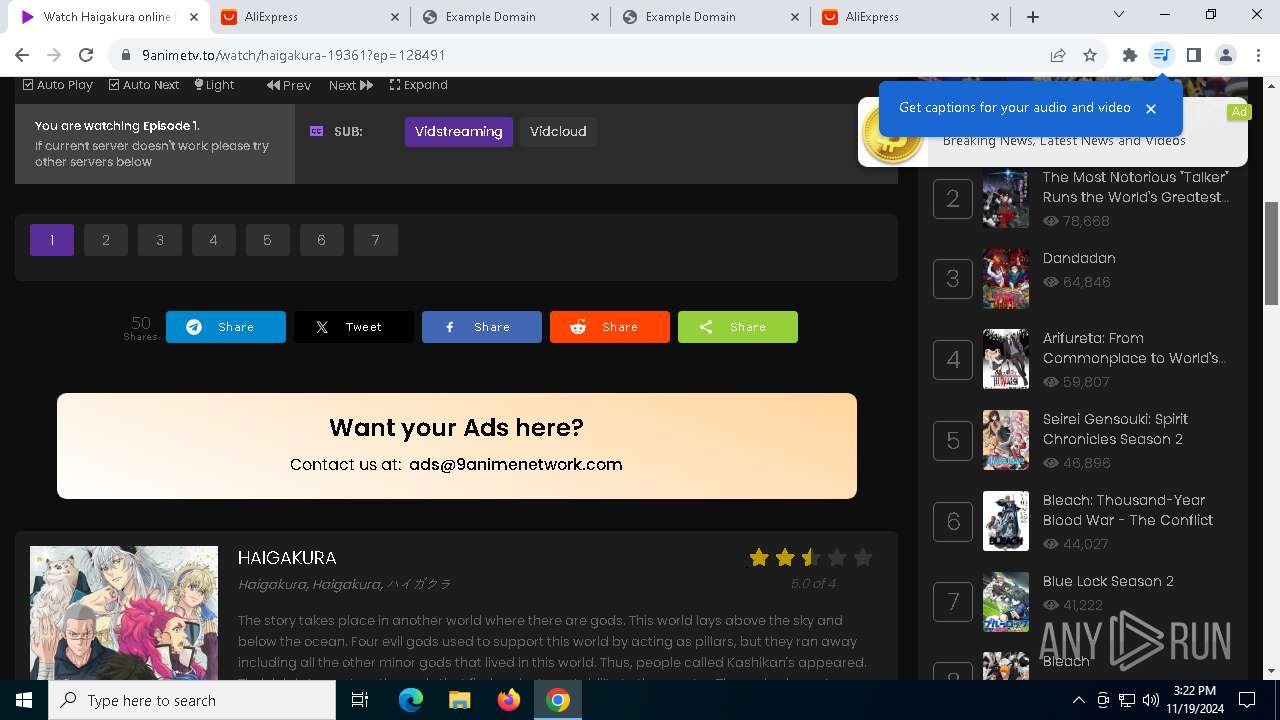The height and width of the screenshot is (720, 1280).
Task: Open a new browser tab
Action: click(x=1033, y=17)
